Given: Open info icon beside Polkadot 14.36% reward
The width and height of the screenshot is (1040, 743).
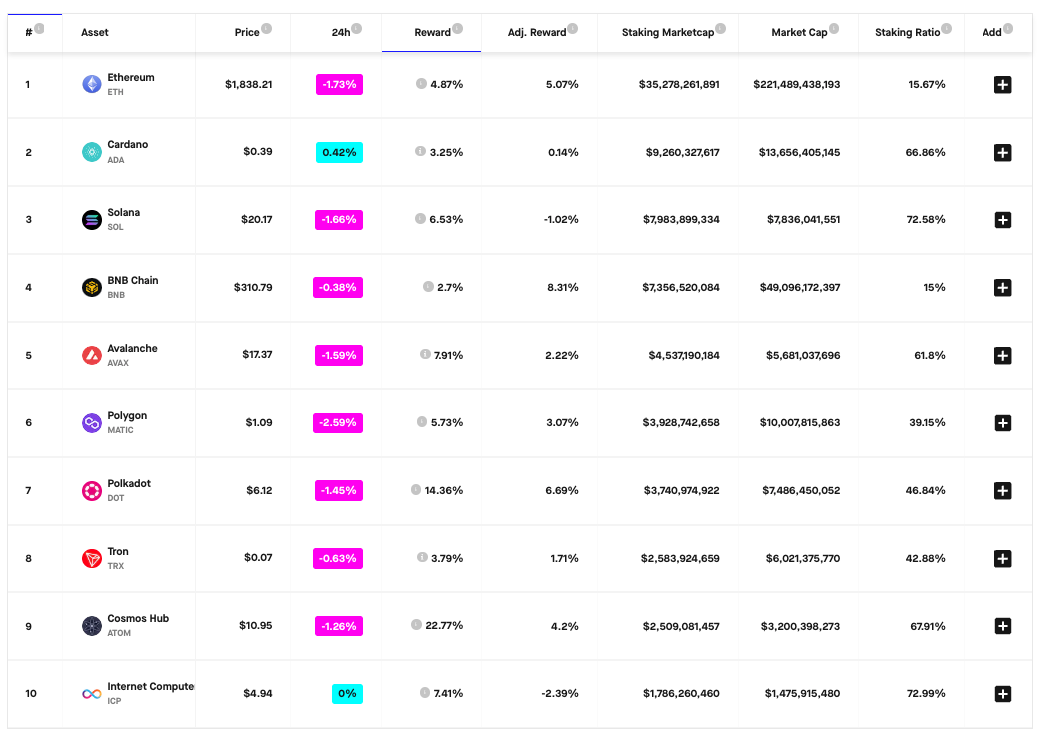Looking at the screenshot, I should click(416, 490).
